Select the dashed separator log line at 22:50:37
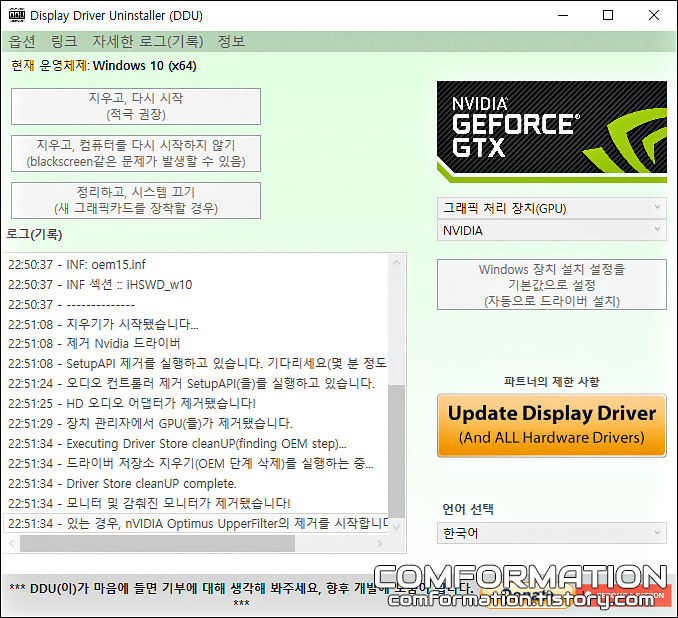678x618 pixels. pos(196,304)
